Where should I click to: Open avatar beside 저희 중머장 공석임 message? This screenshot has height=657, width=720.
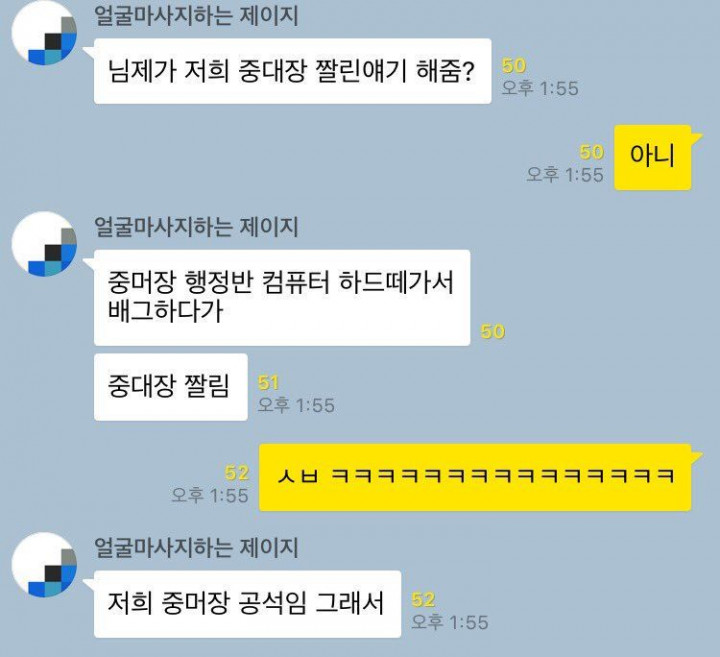[44, 565]
